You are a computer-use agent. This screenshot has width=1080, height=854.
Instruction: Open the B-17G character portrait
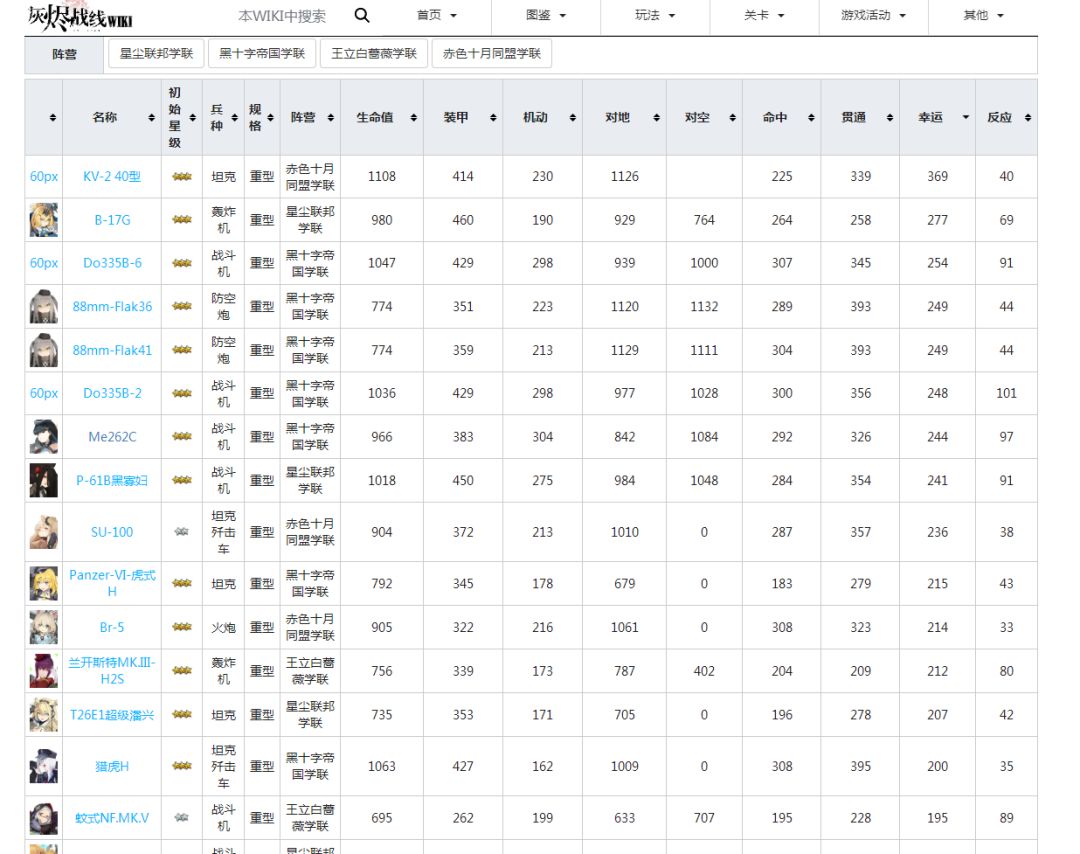(x=43, y=220)
